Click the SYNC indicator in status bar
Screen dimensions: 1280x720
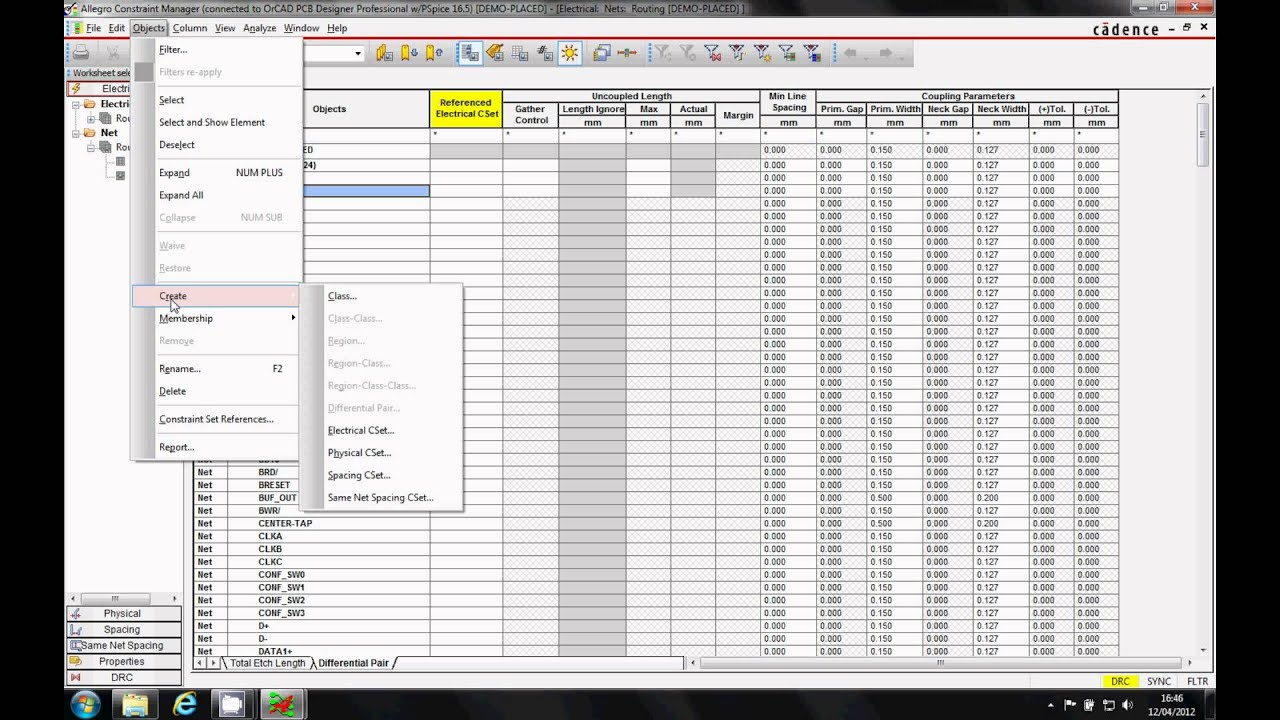click(x=1159, y=681)
